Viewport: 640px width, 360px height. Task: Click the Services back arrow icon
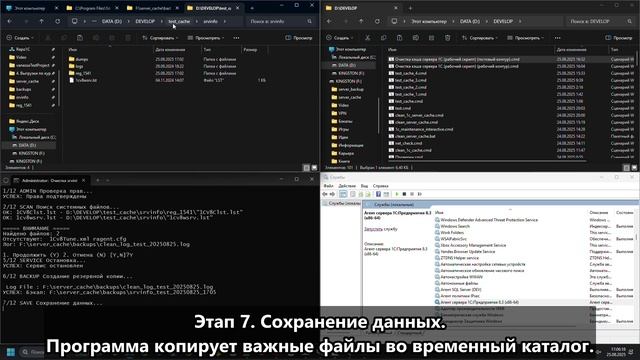coord(325,194)
